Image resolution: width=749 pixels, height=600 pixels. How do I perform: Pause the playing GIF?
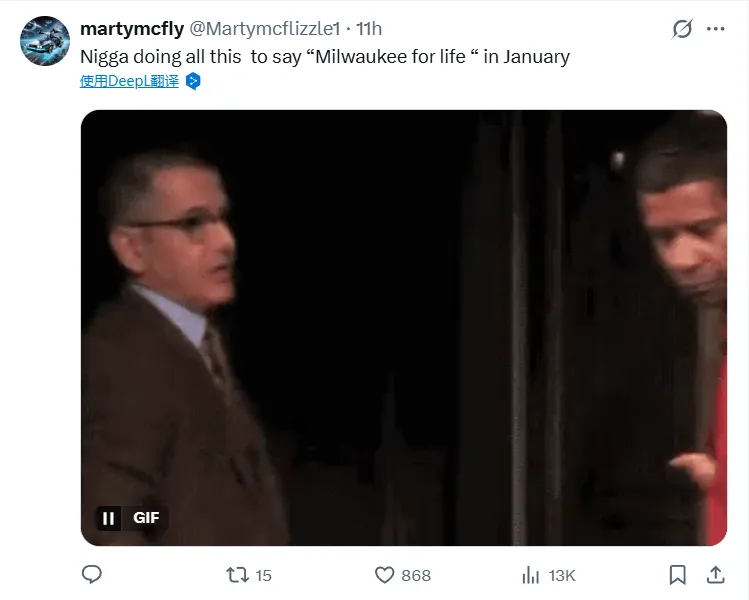click(x=109, y=518)
